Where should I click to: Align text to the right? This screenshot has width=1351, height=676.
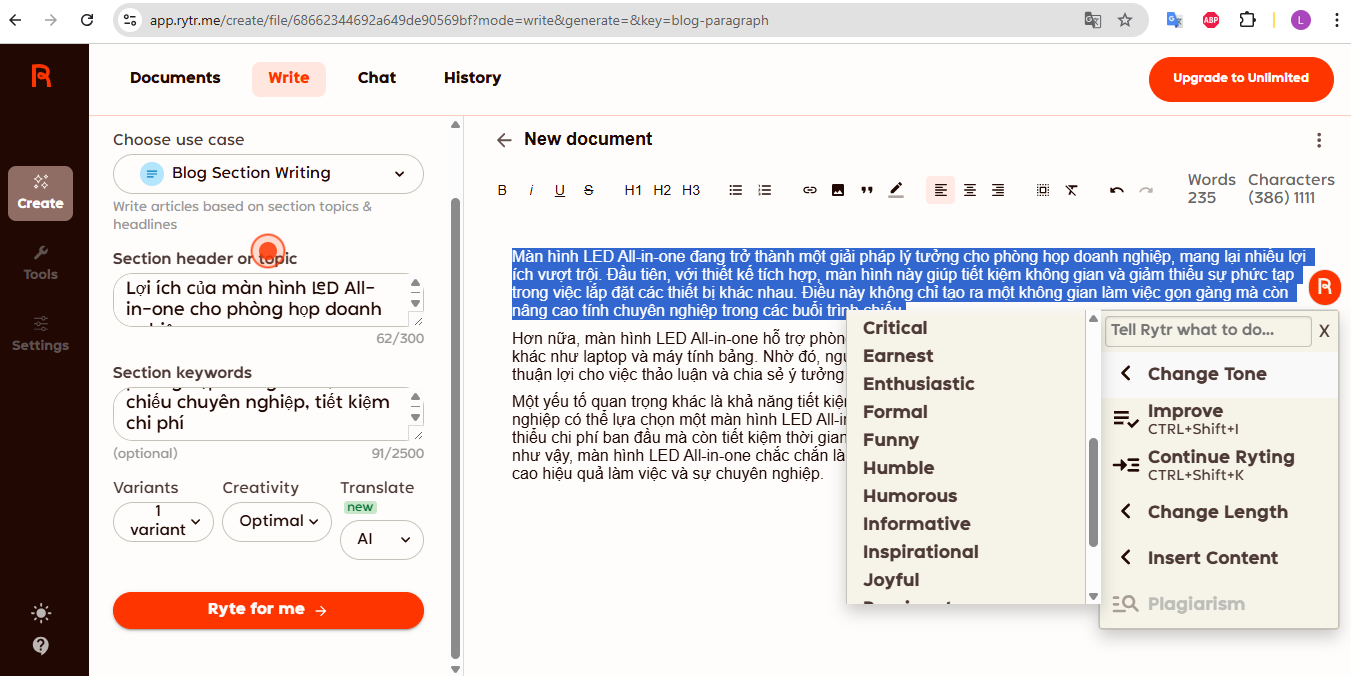pyautogui.click(x=998, y=190)
